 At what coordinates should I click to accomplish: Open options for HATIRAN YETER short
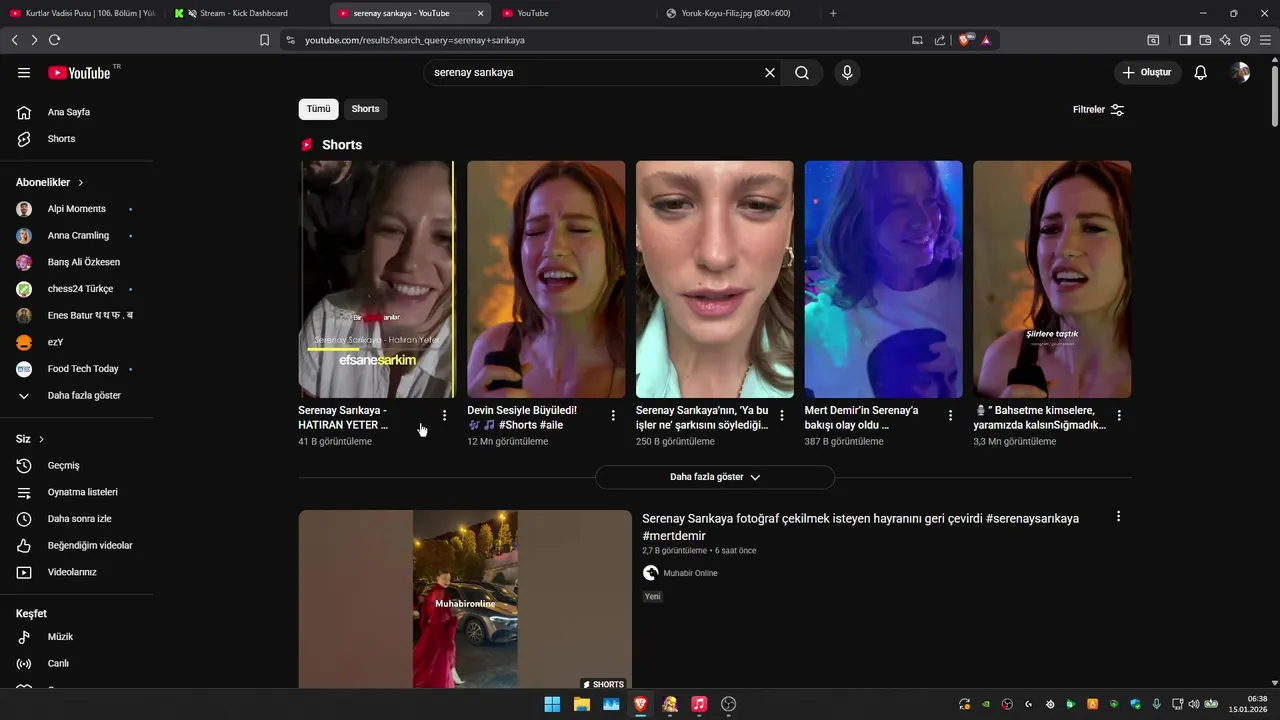click(444, 415)
